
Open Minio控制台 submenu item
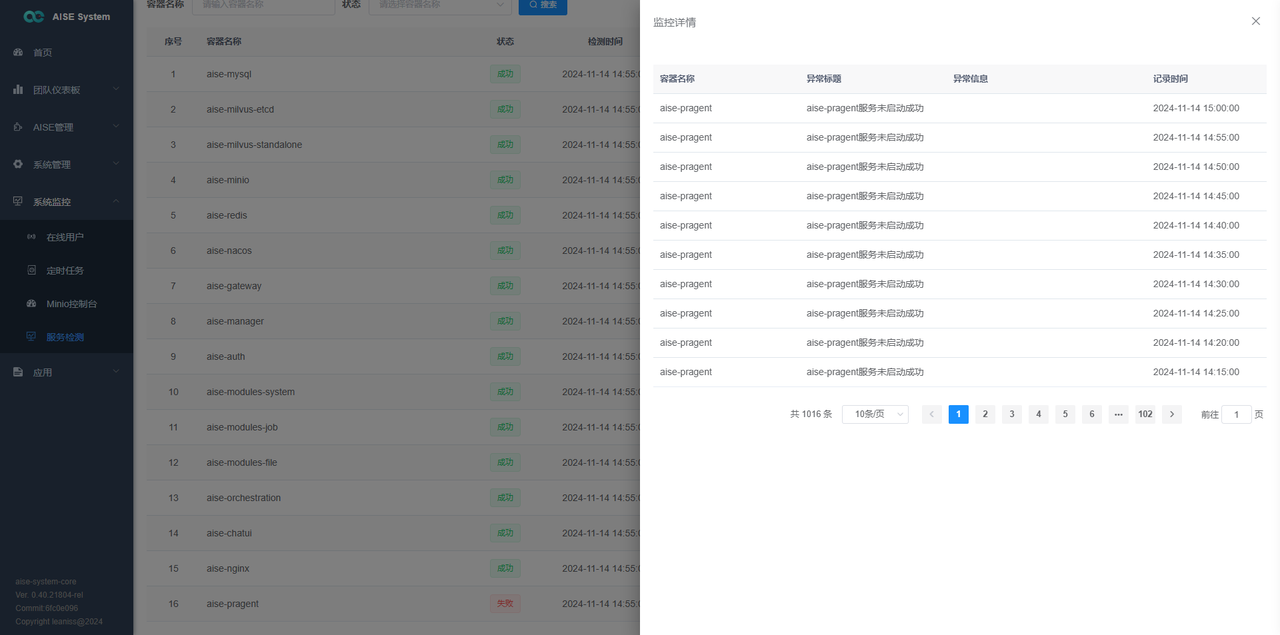(x=66, y=303)
